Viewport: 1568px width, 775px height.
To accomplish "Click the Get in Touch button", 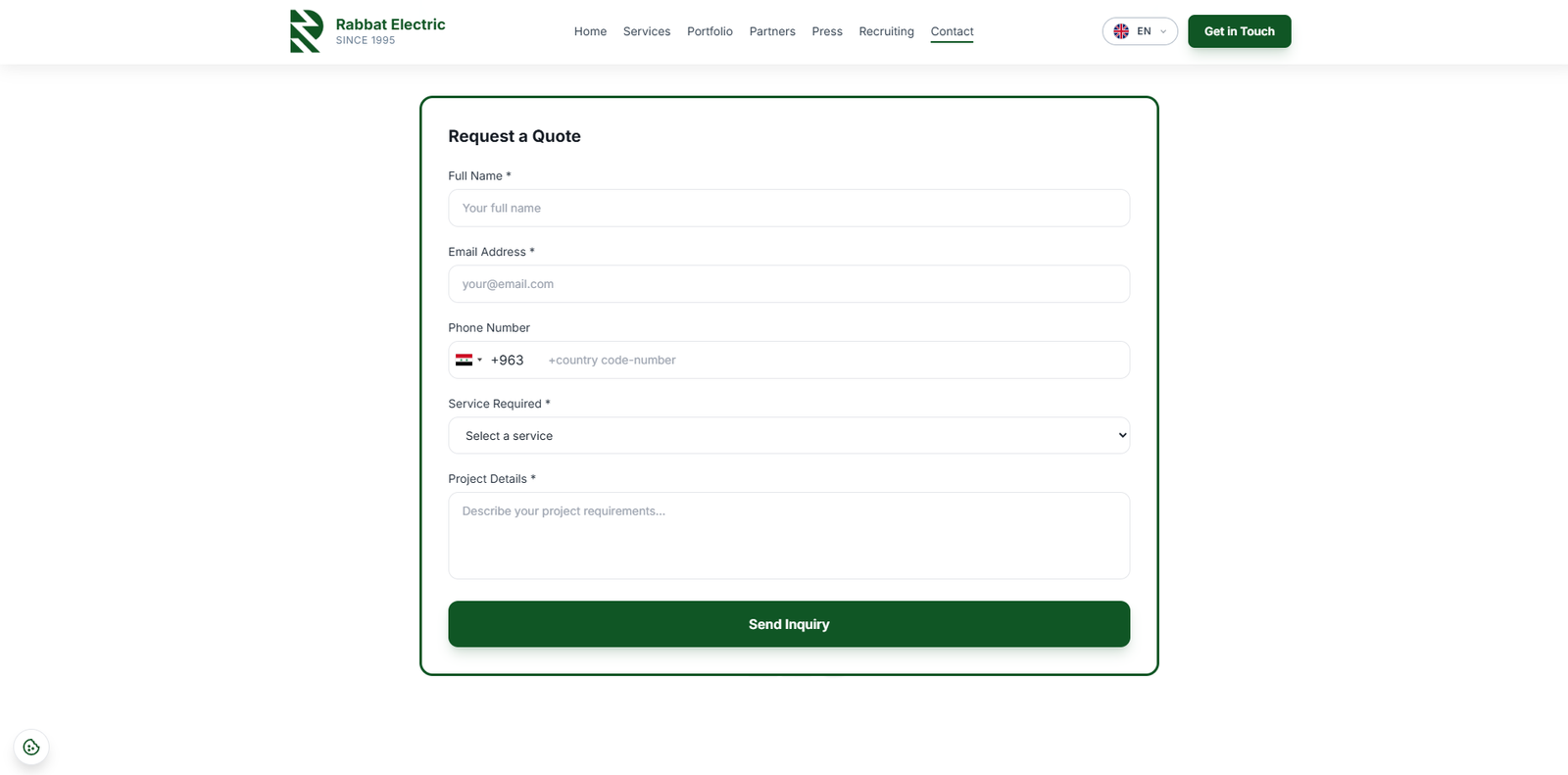I will [1240, 31].
